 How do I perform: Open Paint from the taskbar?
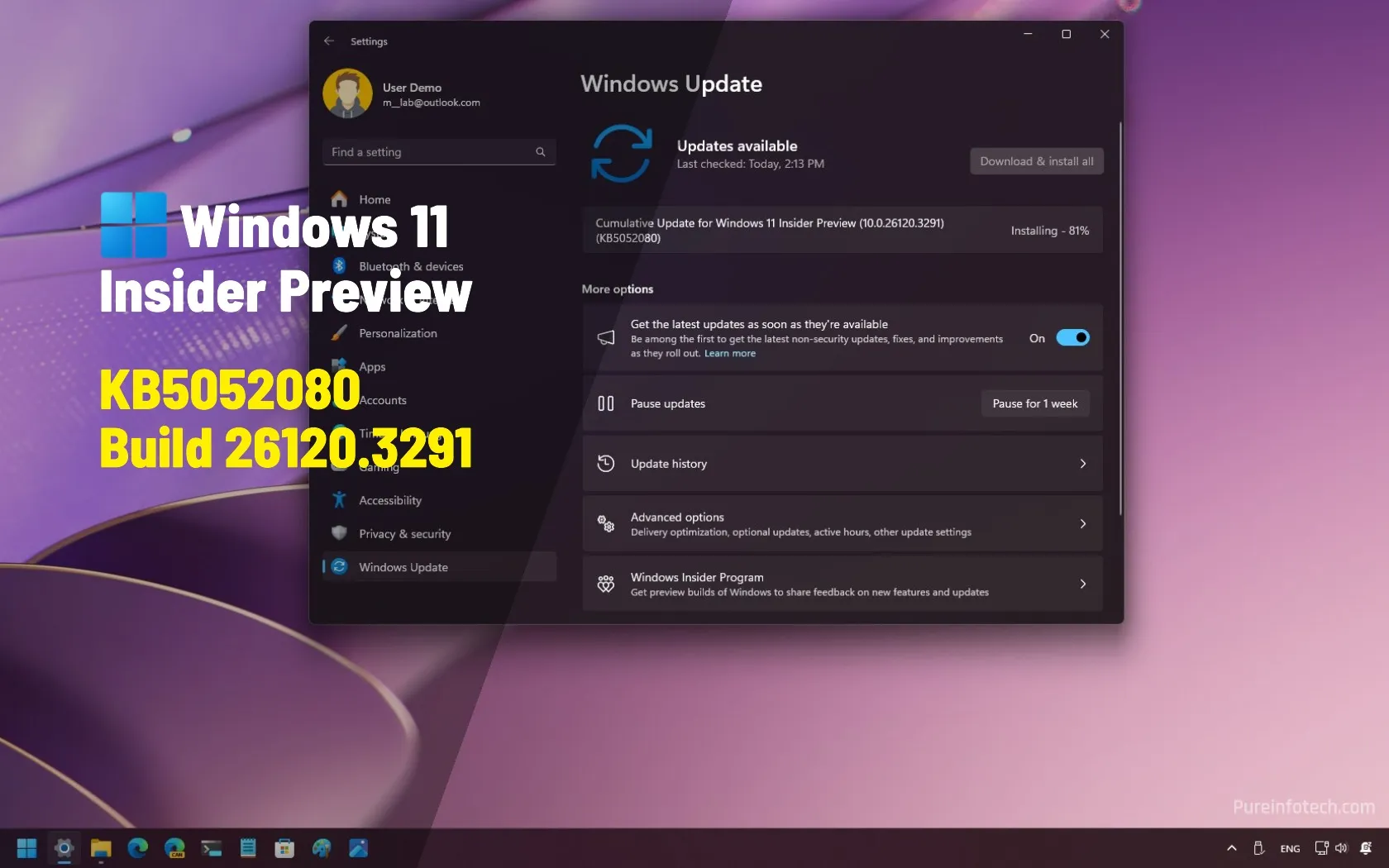322,848
